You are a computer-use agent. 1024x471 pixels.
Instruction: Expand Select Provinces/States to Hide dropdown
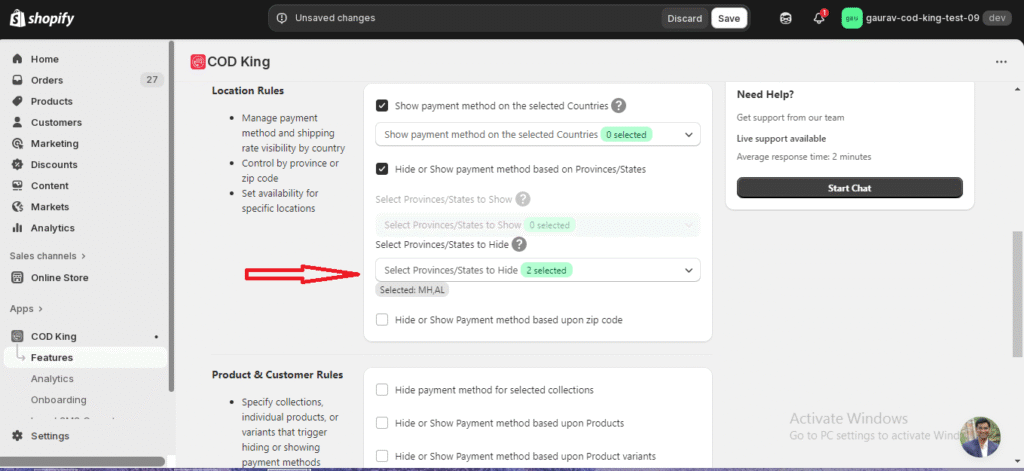pyautogui.click(x=537, y=270)
